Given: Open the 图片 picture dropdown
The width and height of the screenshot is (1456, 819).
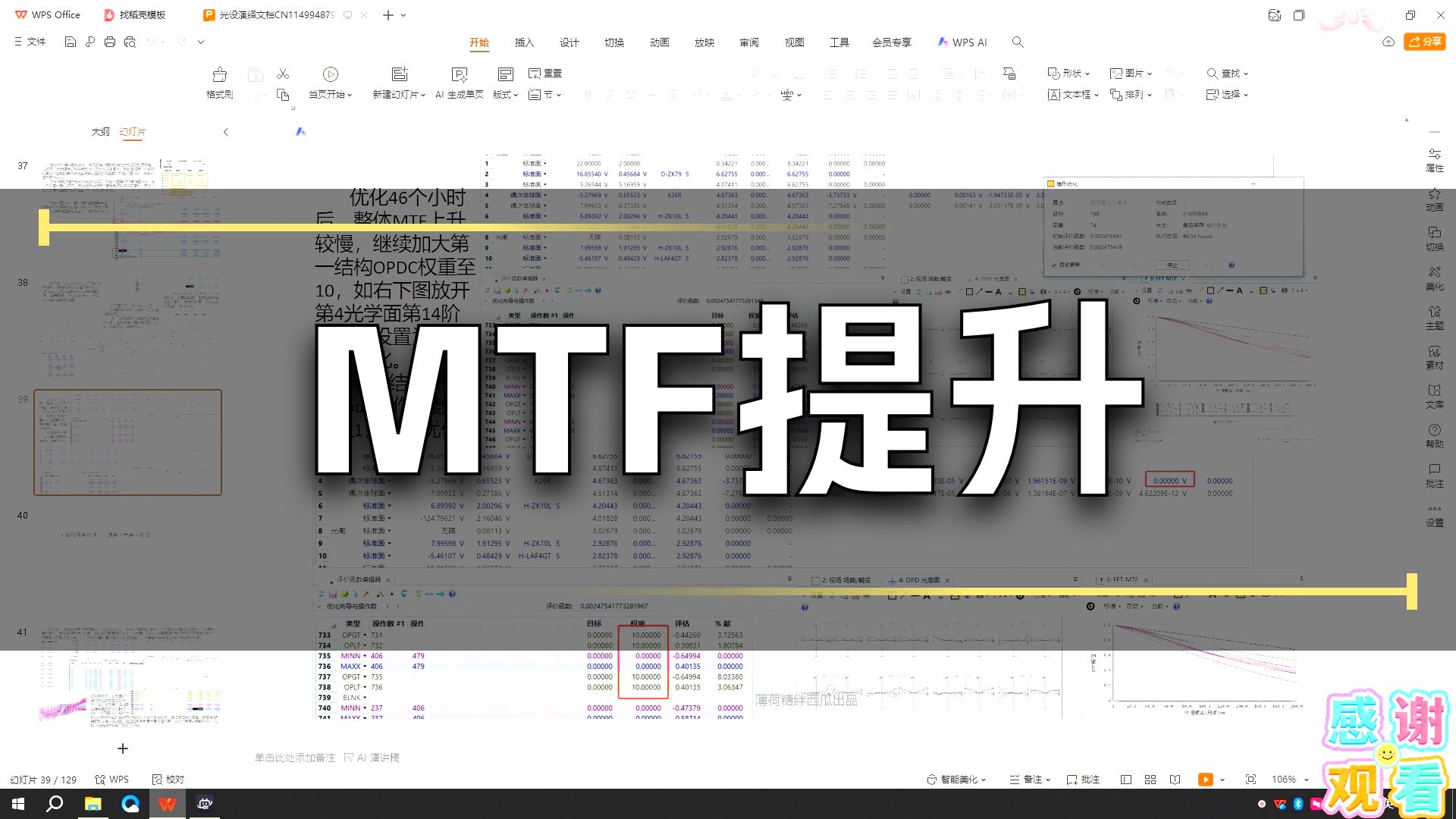Looking at the screenshot, I should pyautogui.click(x=1131, y=74).
